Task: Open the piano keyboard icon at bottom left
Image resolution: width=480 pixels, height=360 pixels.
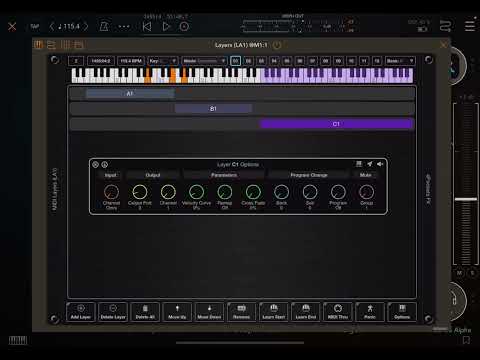Action: point(18,340)
